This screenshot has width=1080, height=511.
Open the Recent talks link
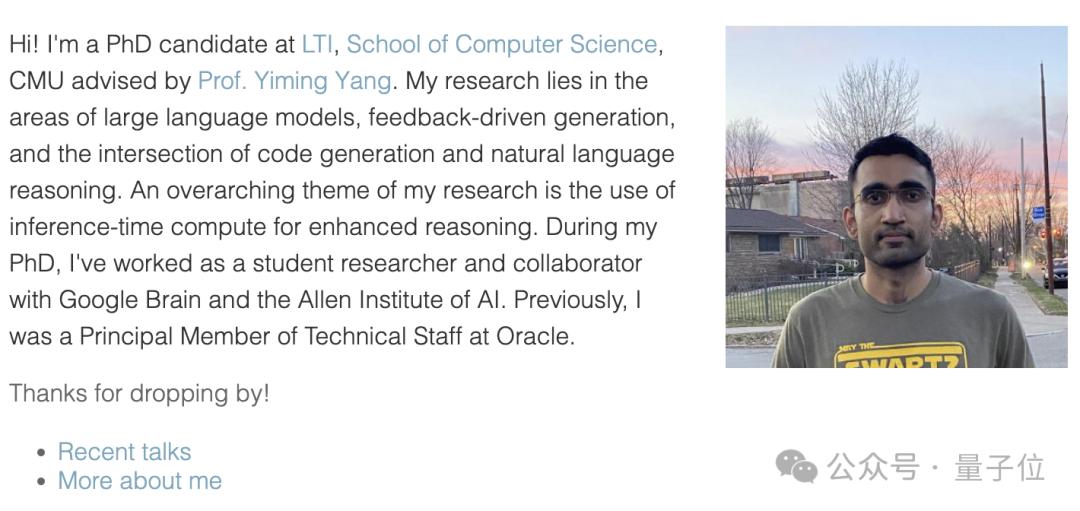point(124,452)
